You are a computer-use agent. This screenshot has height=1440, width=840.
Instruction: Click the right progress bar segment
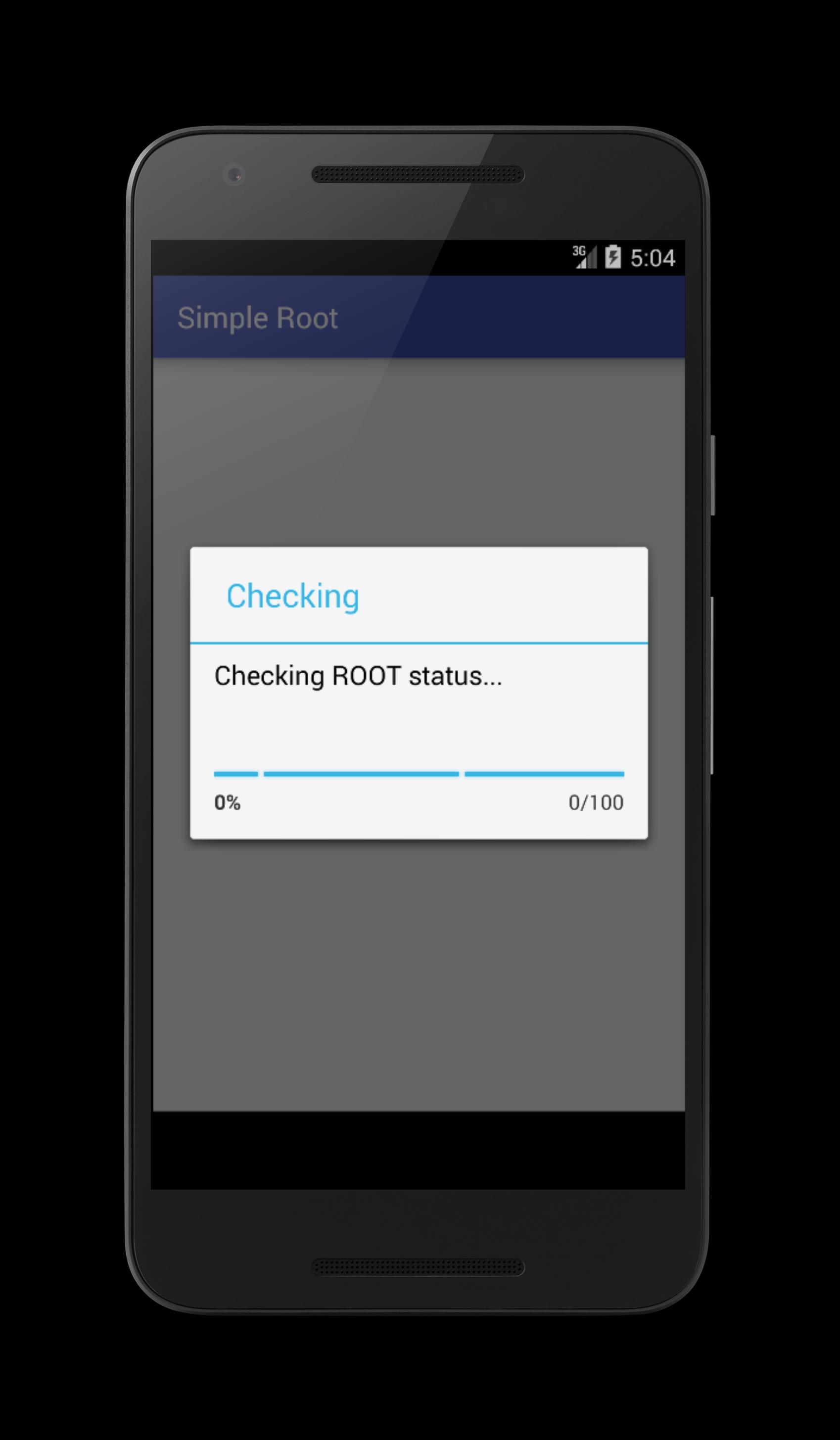[544, 774]
